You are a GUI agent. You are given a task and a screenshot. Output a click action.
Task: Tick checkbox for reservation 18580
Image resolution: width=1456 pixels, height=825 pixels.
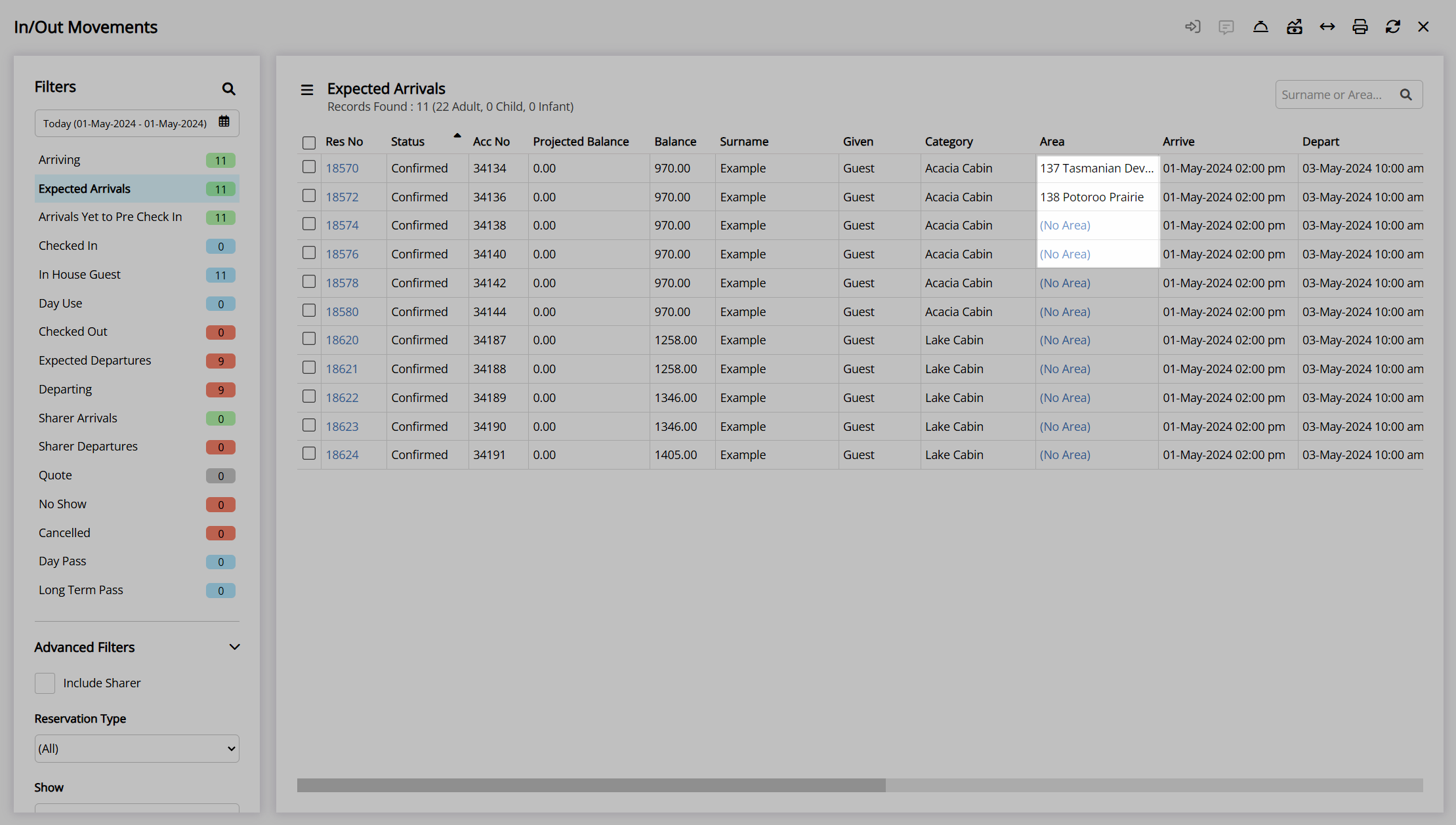coord(309,311)
